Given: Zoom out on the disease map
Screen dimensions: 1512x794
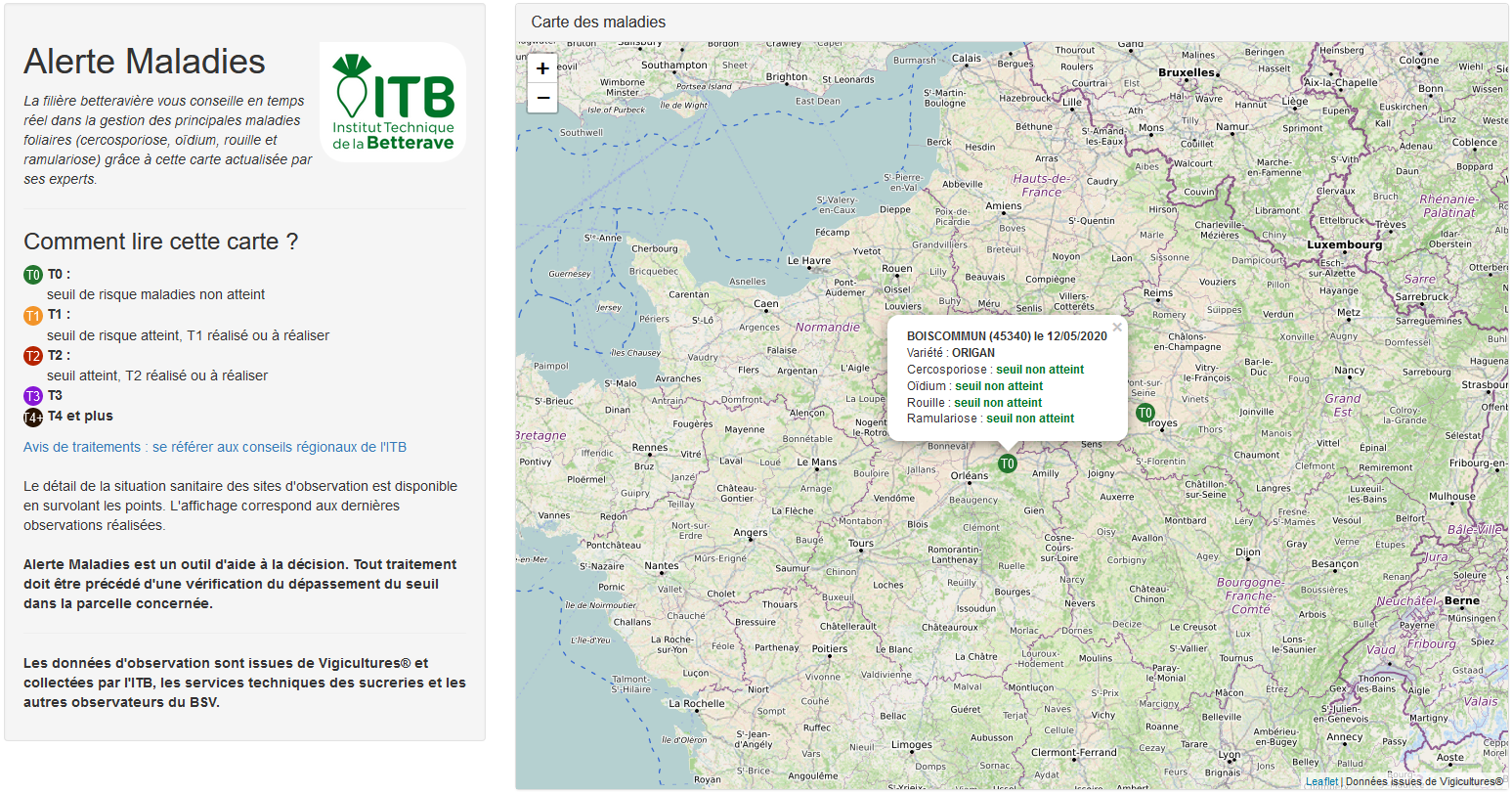Looking at the screenshot, I should click(542, 98).
